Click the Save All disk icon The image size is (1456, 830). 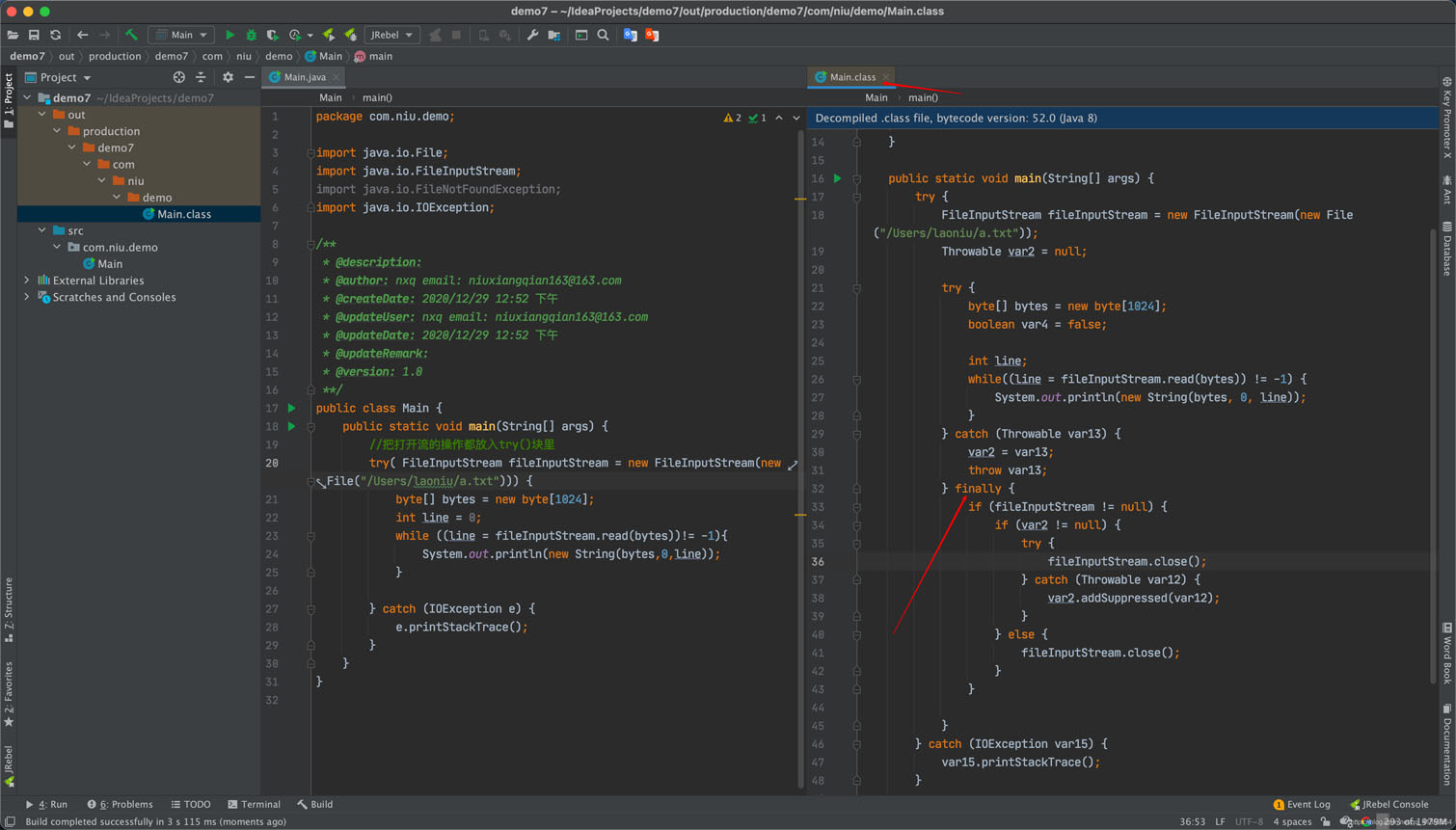[34, 35]
